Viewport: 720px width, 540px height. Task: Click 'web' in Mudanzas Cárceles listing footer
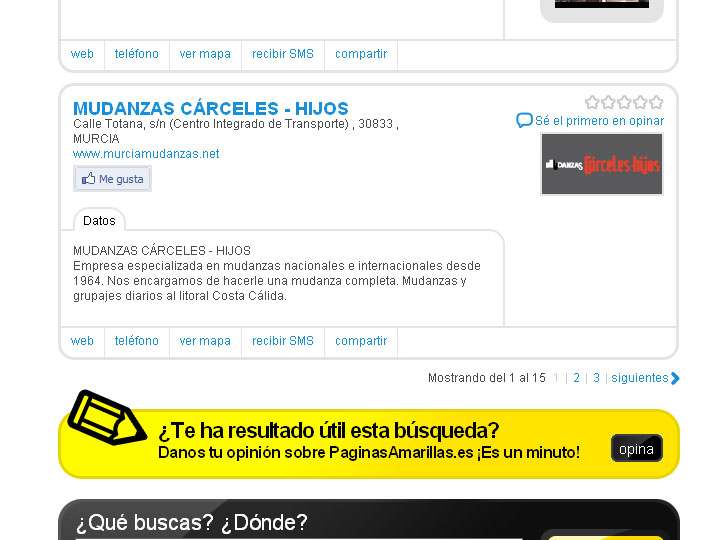pos(82,341)
